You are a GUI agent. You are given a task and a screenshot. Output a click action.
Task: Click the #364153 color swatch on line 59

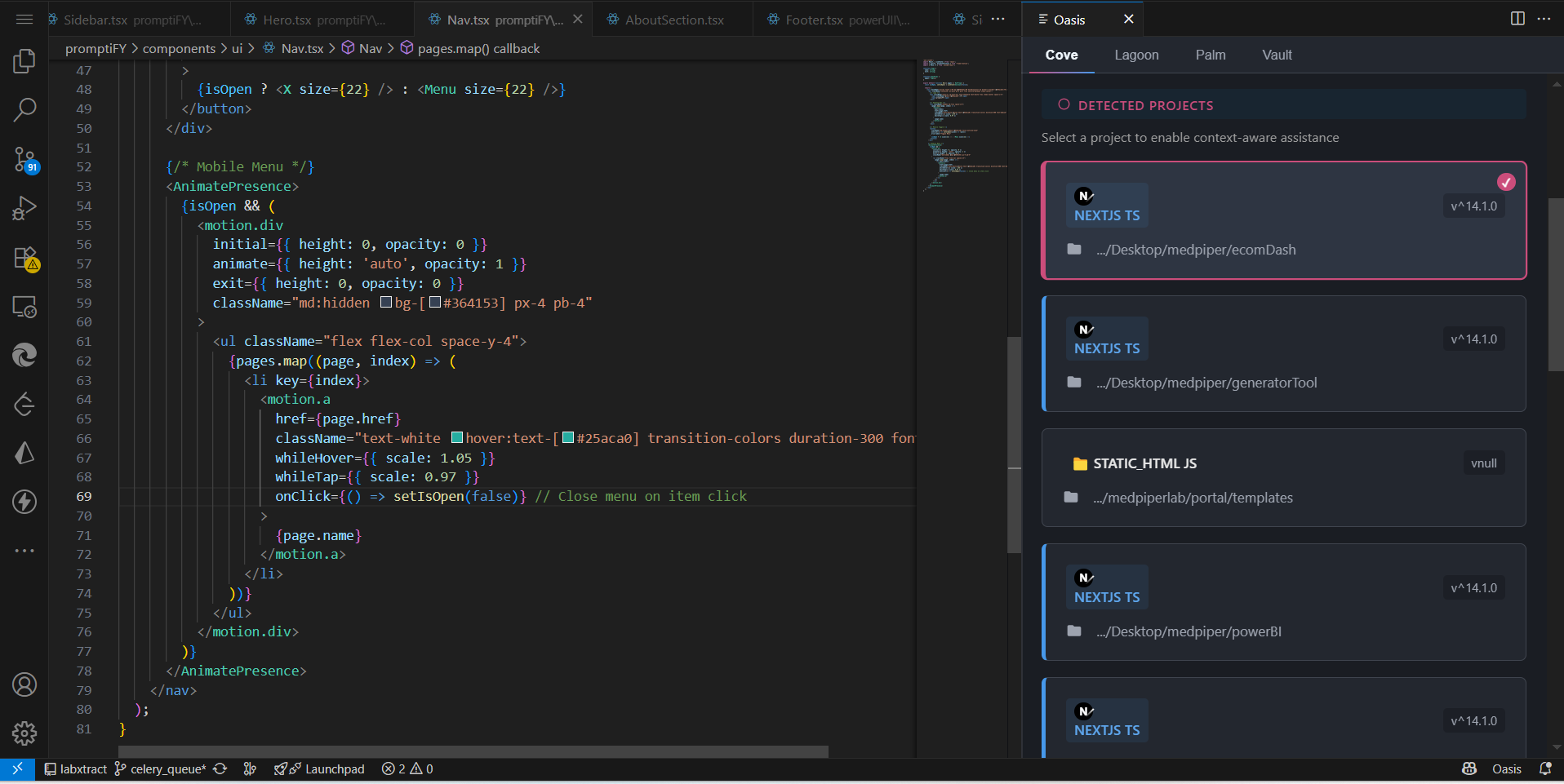point(434,302)
